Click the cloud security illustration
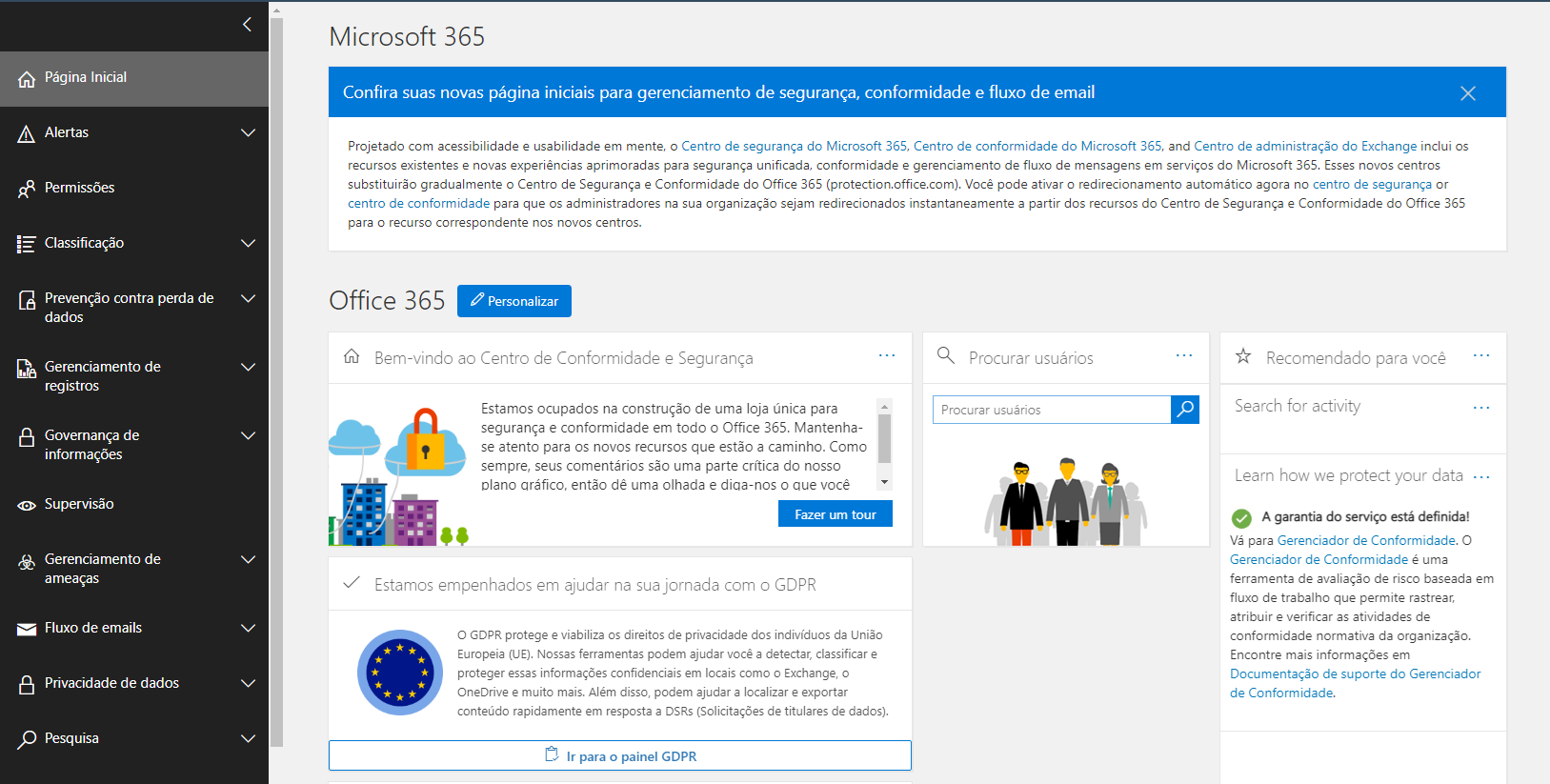This screenshot has height=784, width=1550. [400, 476]
